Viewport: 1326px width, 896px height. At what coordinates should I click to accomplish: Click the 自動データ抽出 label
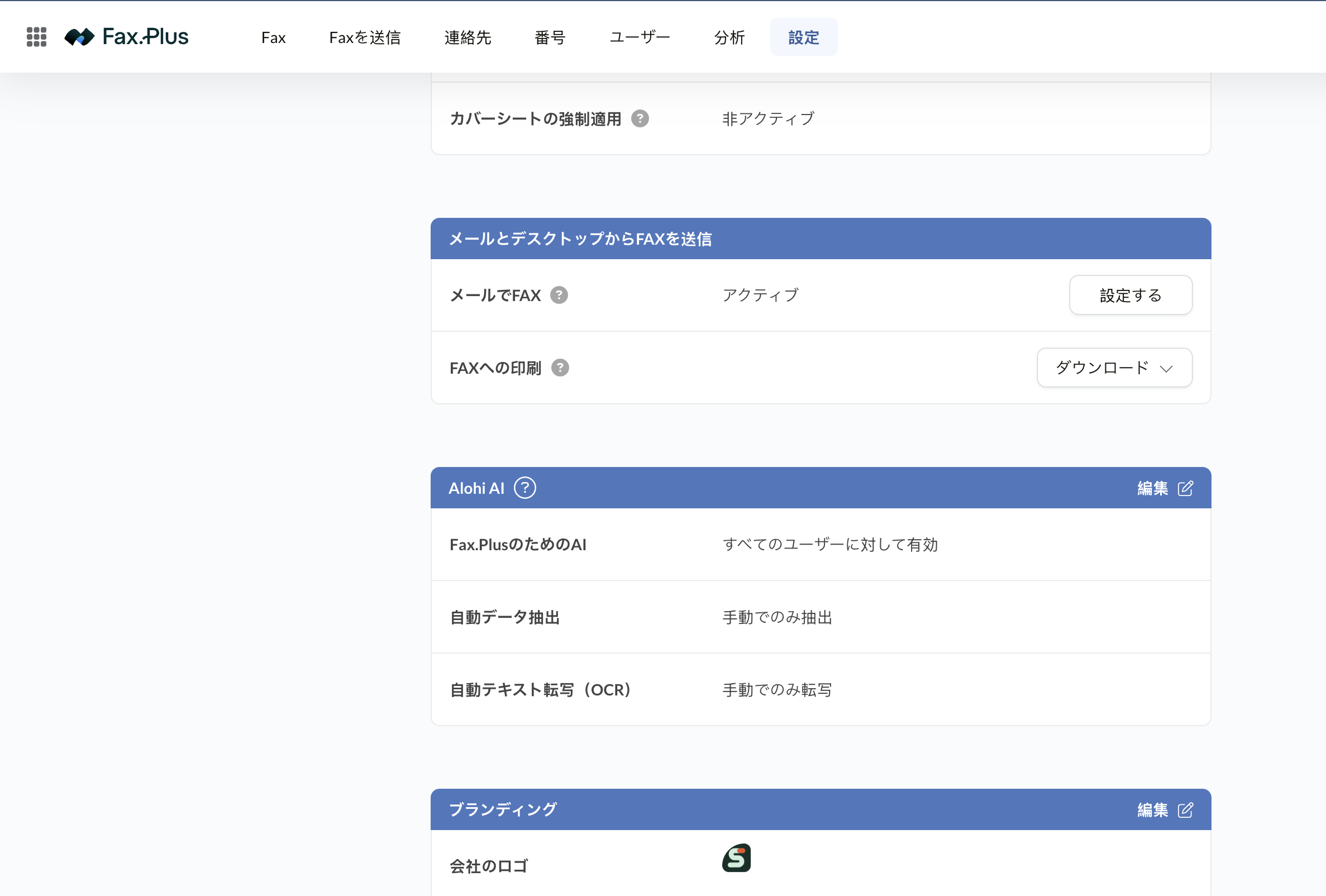505,617
